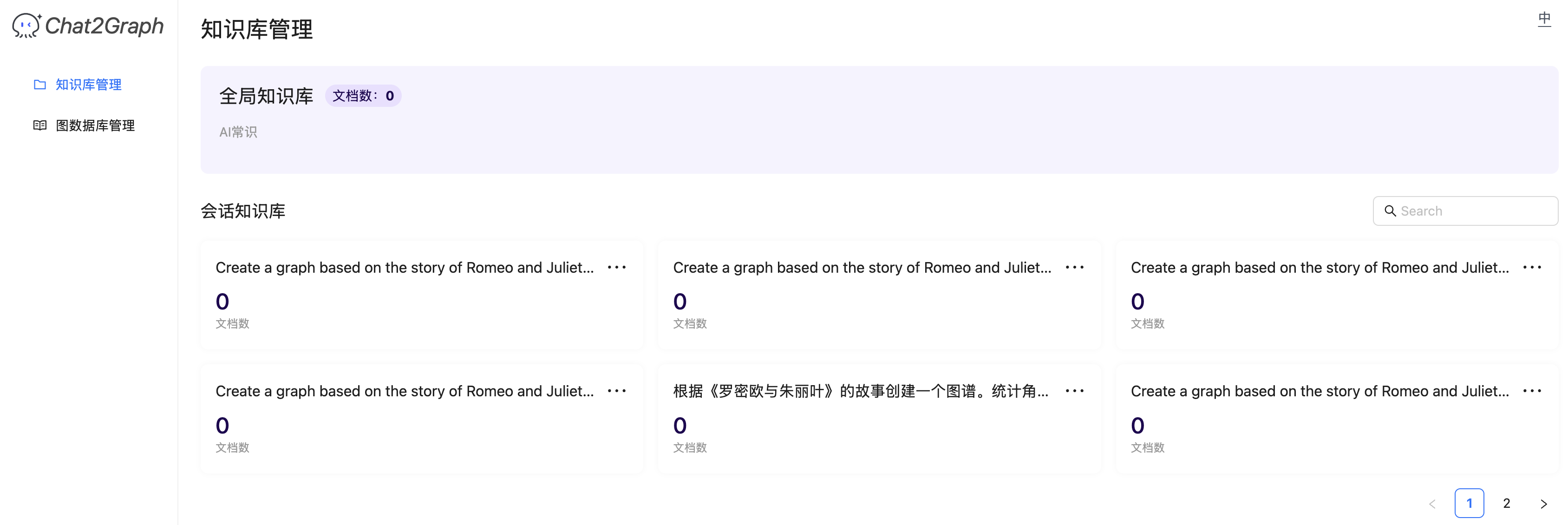
Task: Open more options on top-middle card
Action: [1074, 267]
